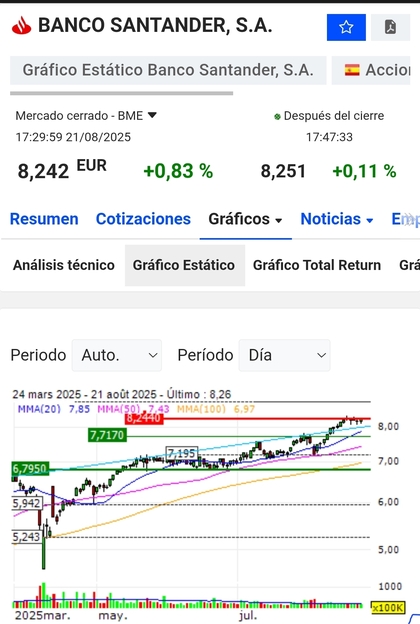Click the horizontal scrollbar under the breadcrumb
The image size is (420, 624).
point(121,93)
